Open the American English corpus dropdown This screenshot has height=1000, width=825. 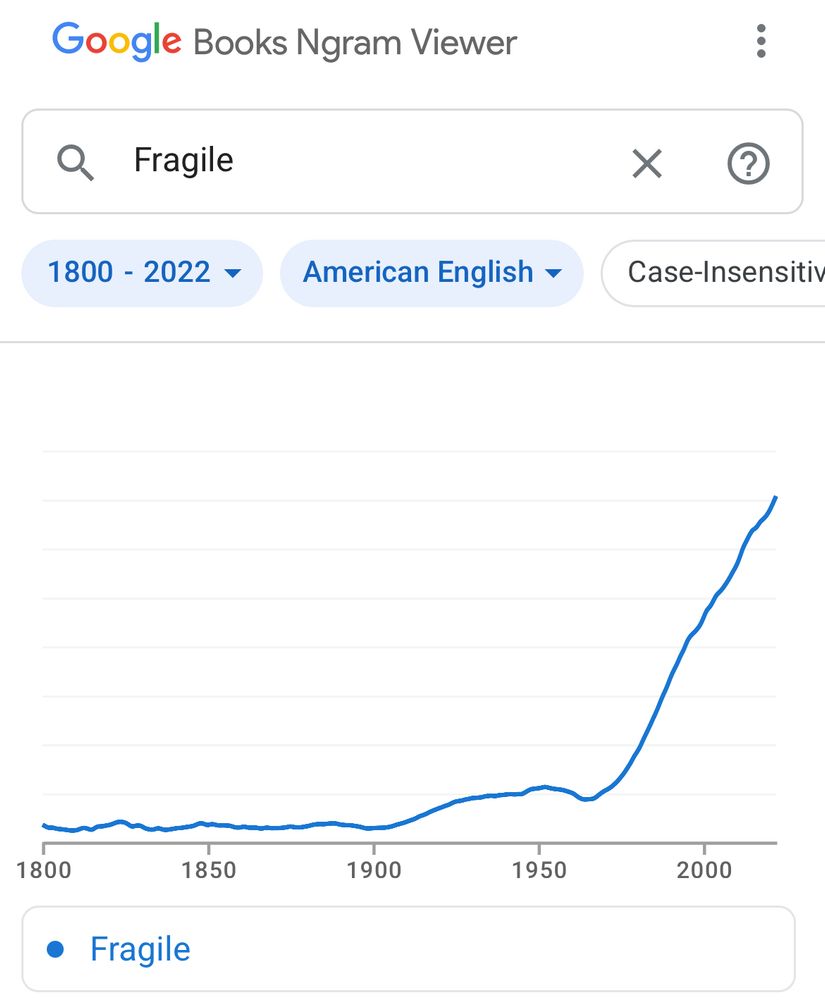(432, 273)
